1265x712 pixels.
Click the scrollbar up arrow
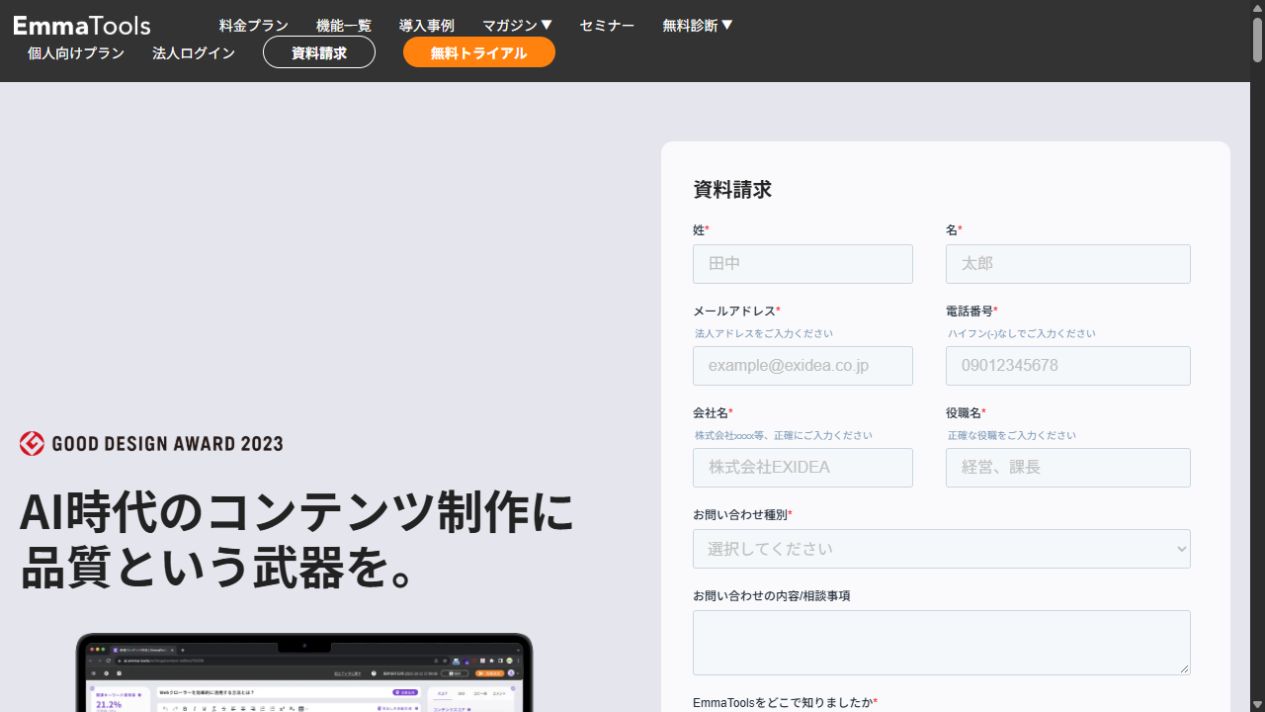point(1257,7)
